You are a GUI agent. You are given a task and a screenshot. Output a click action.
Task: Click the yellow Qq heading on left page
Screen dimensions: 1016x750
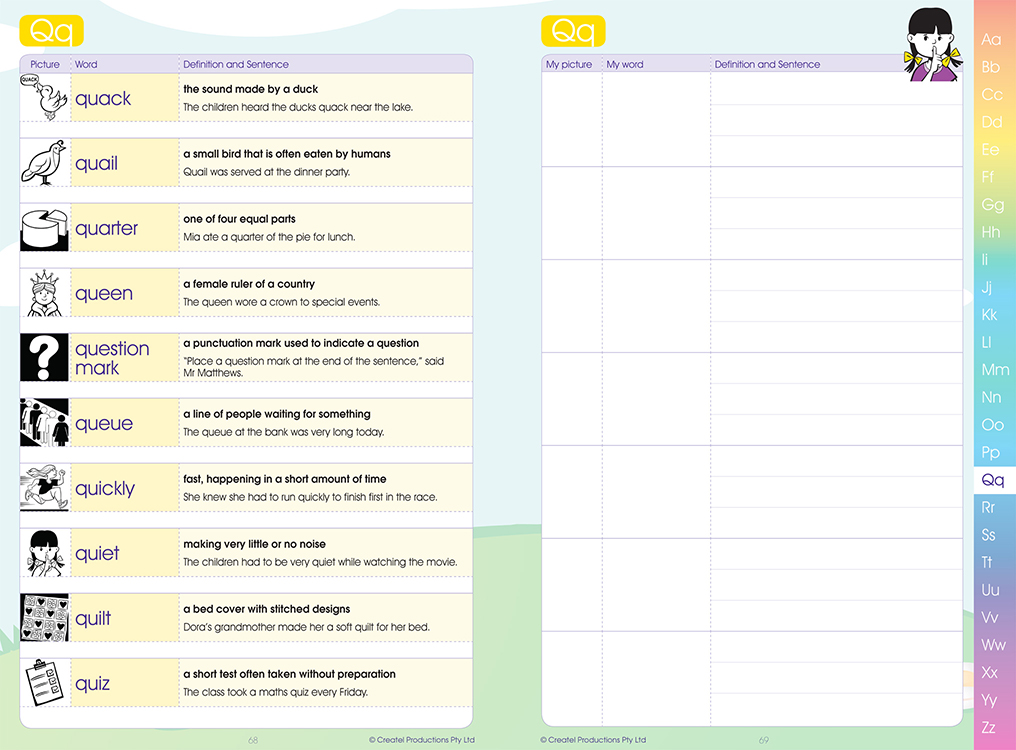click(51, 31)
